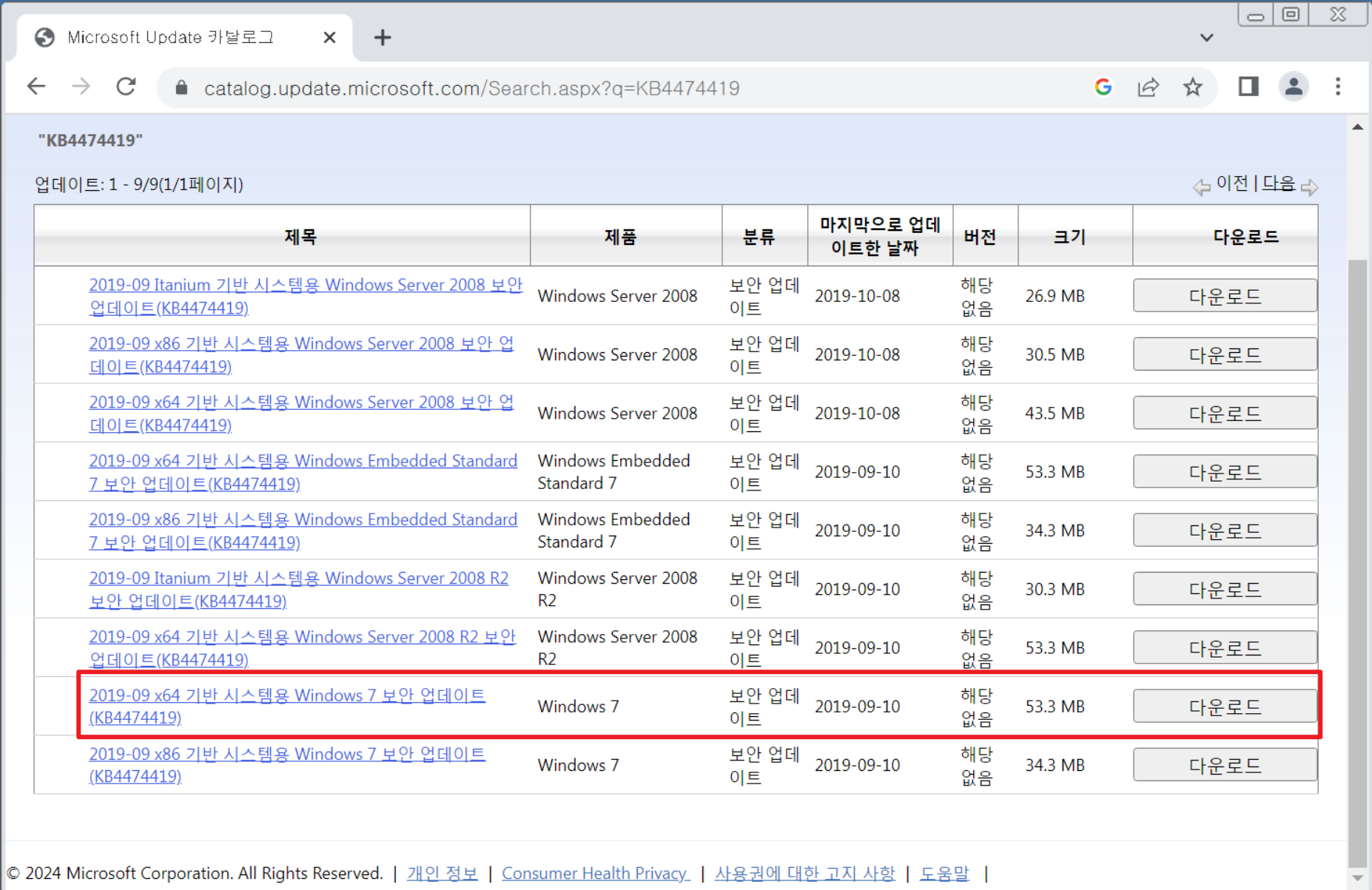This screenshot has height=890, width=1372.
Task: Download the 43.5 MB x64 Server 2008 update
Action: point(1225,413)
